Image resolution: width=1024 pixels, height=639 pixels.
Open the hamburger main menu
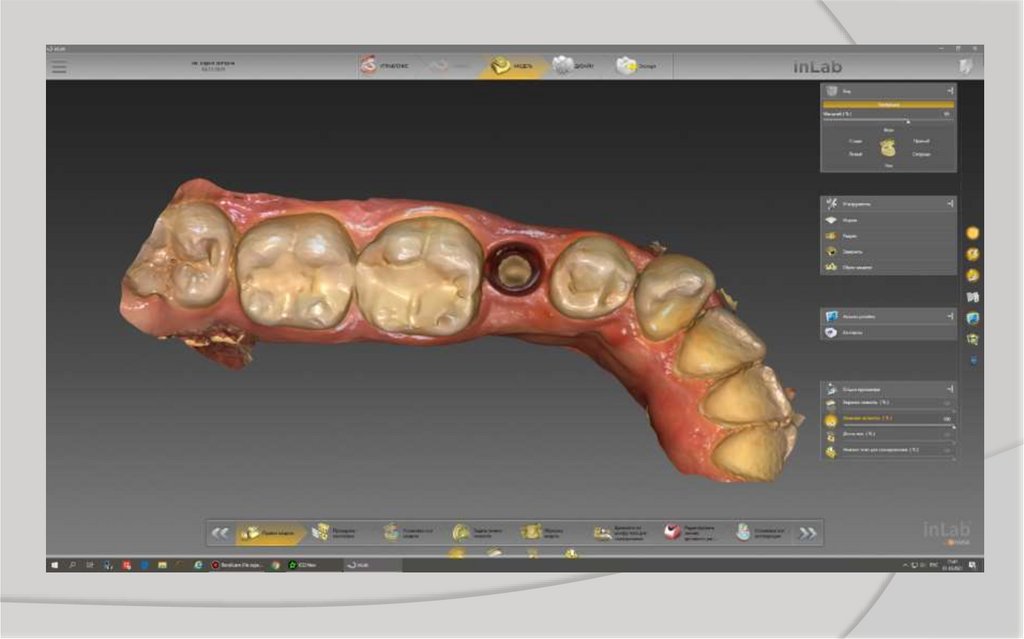pyautogui.click(x=59, y=67)
